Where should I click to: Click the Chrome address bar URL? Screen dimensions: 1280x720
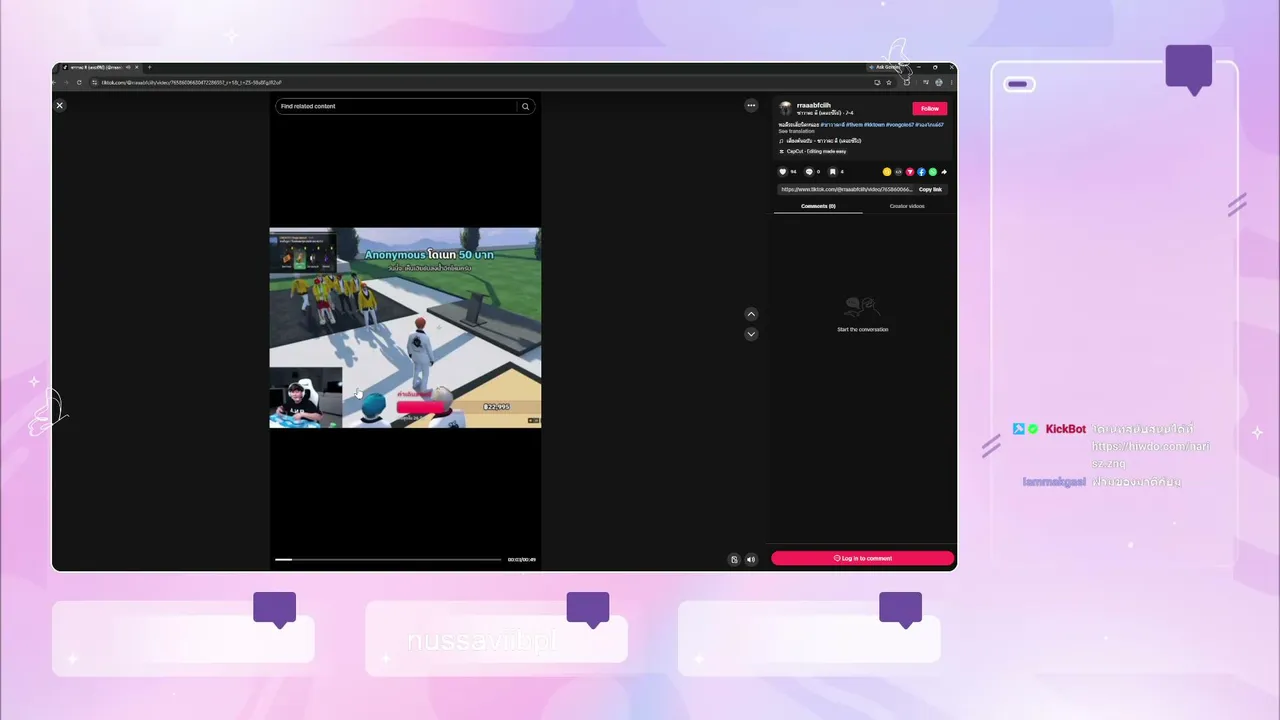click(191, 82)
